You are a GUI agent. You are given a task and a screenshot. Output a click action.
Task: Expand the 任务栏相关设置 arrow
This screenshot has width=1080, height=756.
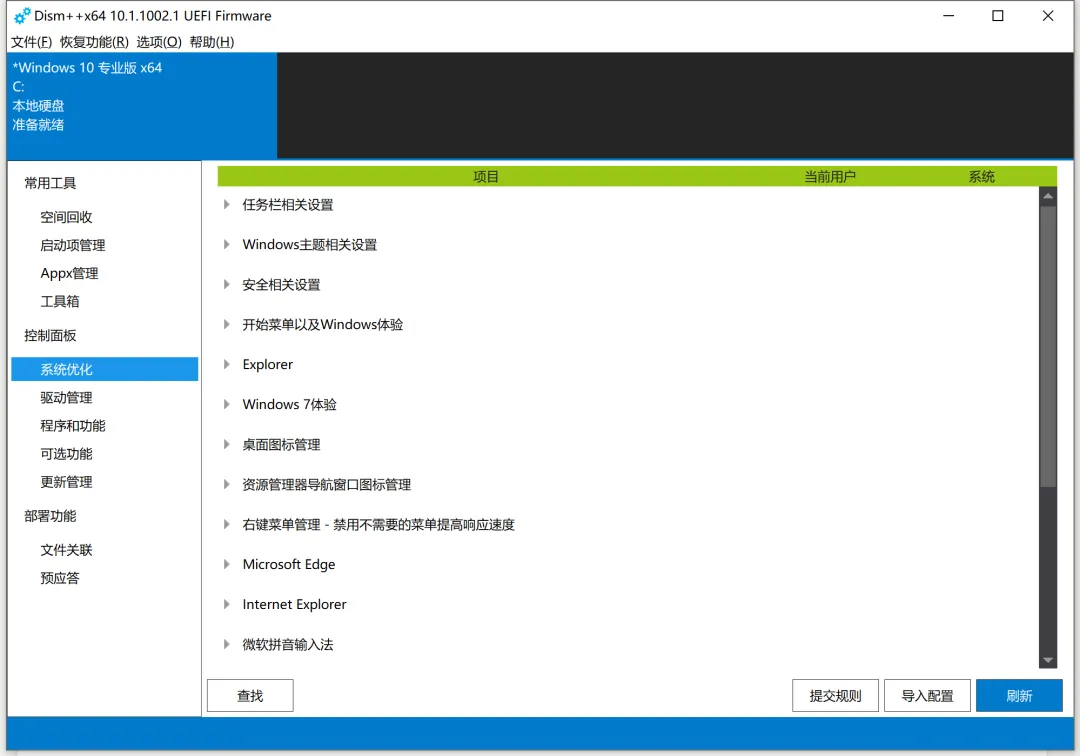click(x=226, y=204)
